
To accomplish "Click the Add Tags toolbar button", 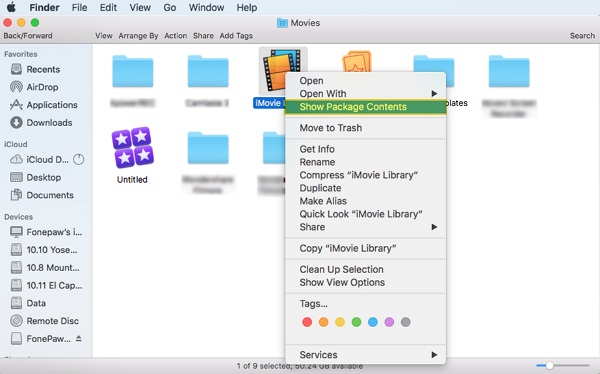I will coord(236,36).
